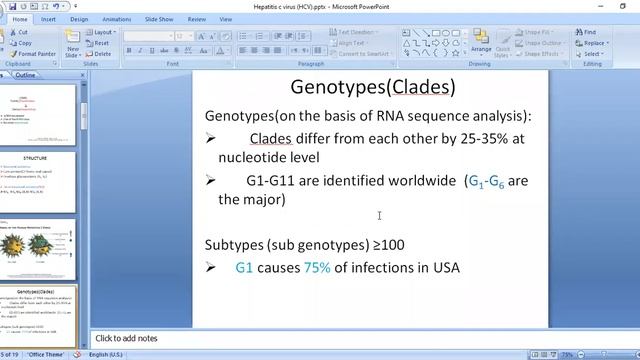
Task: Open the Change Case dropdown
Action: pos(204,51)
